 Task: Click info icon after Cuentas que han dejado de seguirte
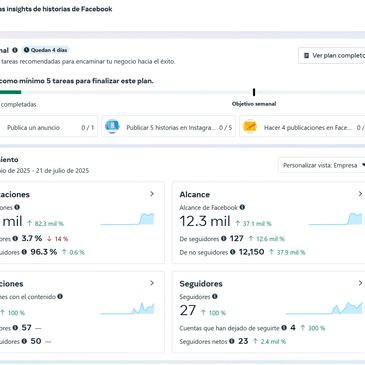coord(284,328)
